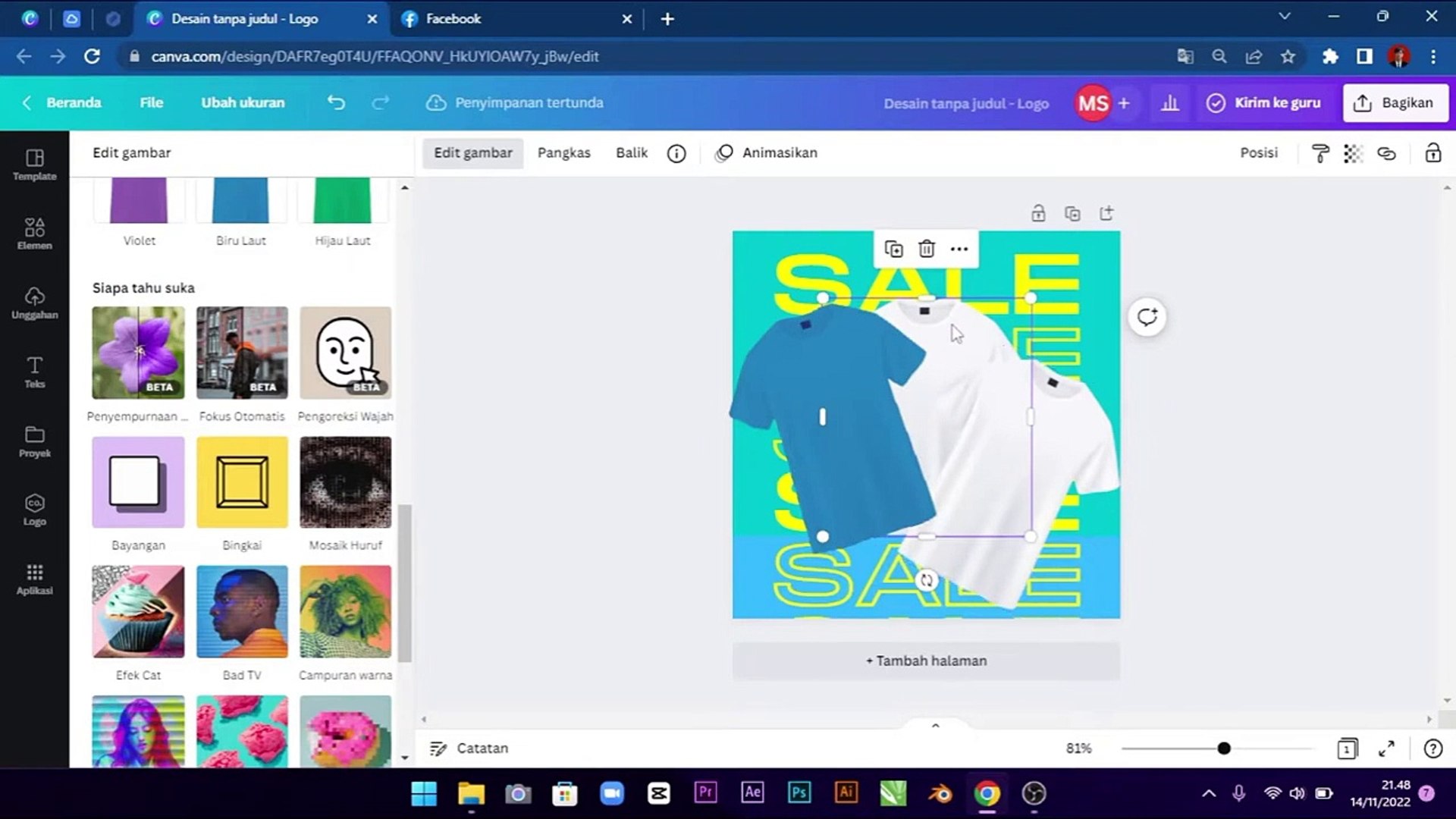
Task: Open the Chrome tab search dropdown arrow
Action: pyautogui.click(x=1284, y=17)
